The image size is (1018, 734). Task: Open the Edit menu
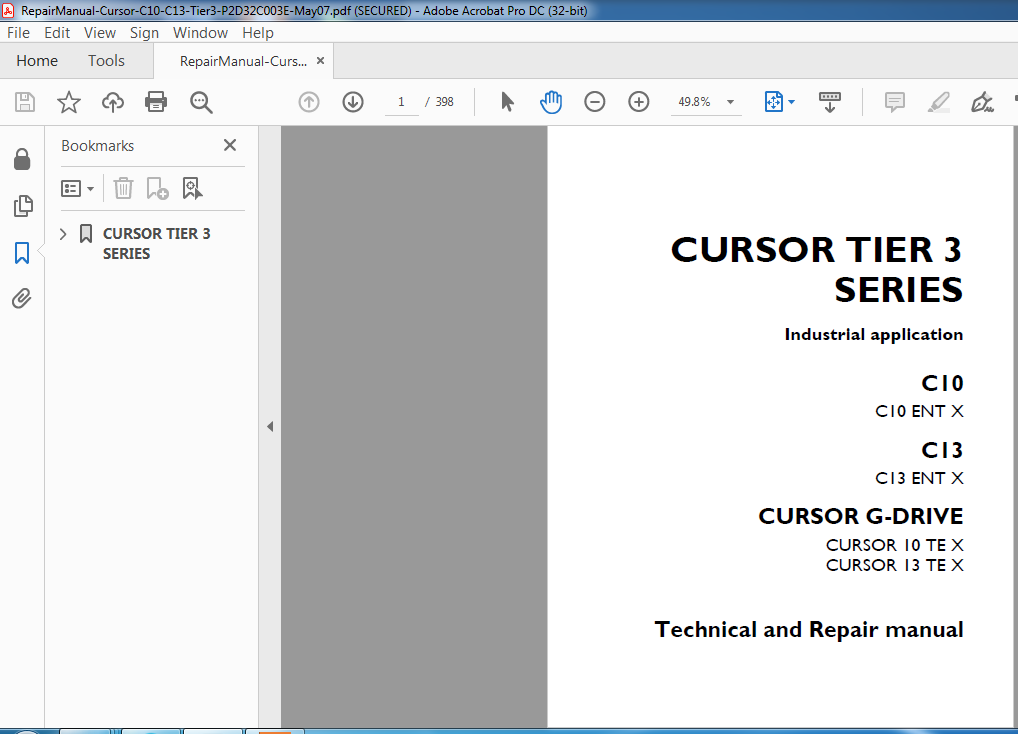57,32
